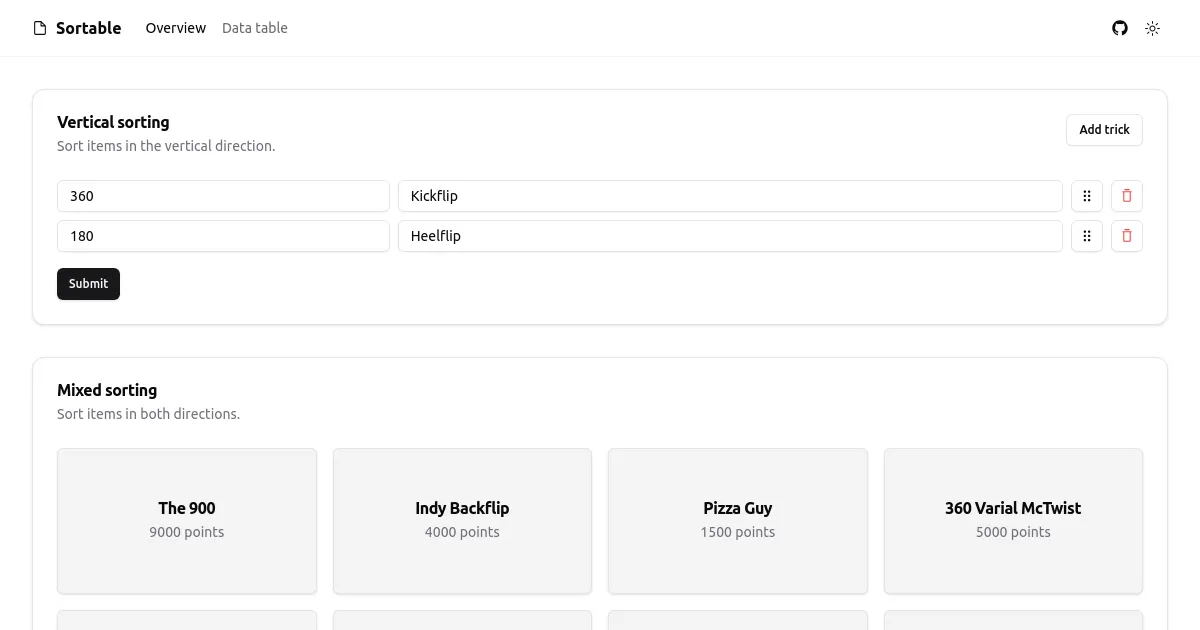The height and width of the screenshot is (630, 1200).
Task: Switch to the Data table tab
Action: pyautogui.click(x=254, y=28)
